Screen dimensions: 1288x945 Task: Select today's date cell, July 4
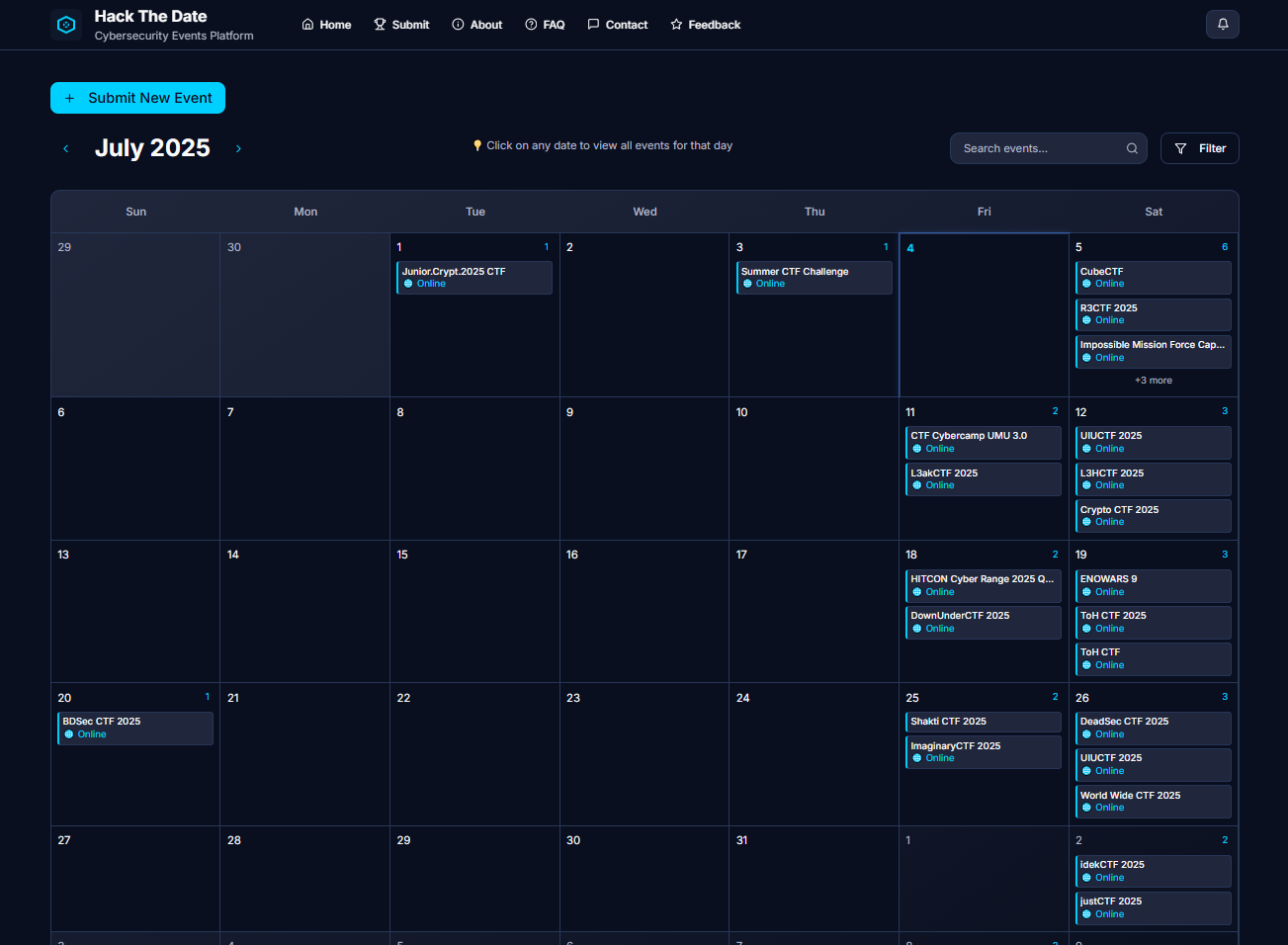coord(984,315)
